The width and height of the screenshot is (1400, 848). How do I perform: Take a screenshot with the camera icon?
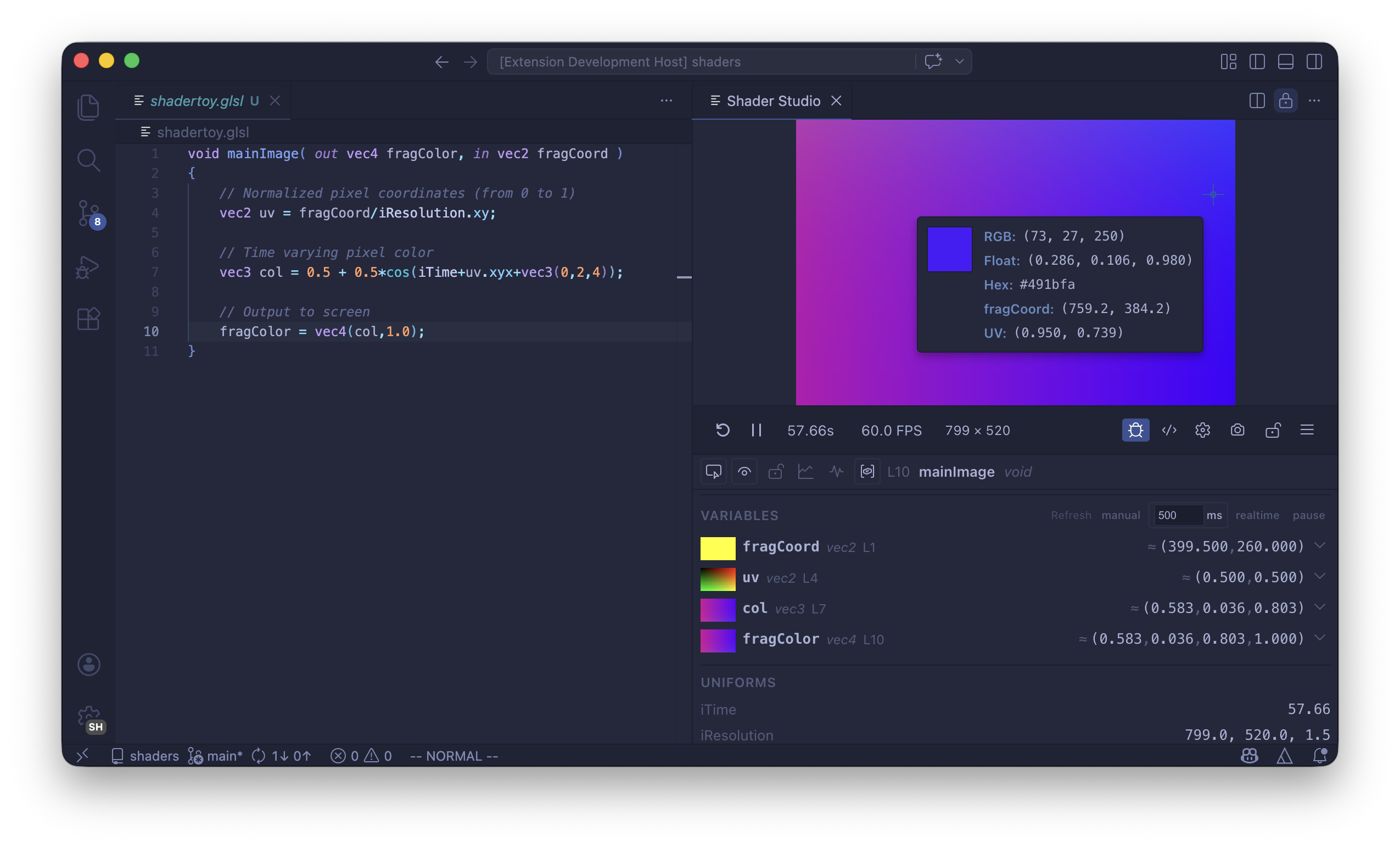(x=1237, y=430)
